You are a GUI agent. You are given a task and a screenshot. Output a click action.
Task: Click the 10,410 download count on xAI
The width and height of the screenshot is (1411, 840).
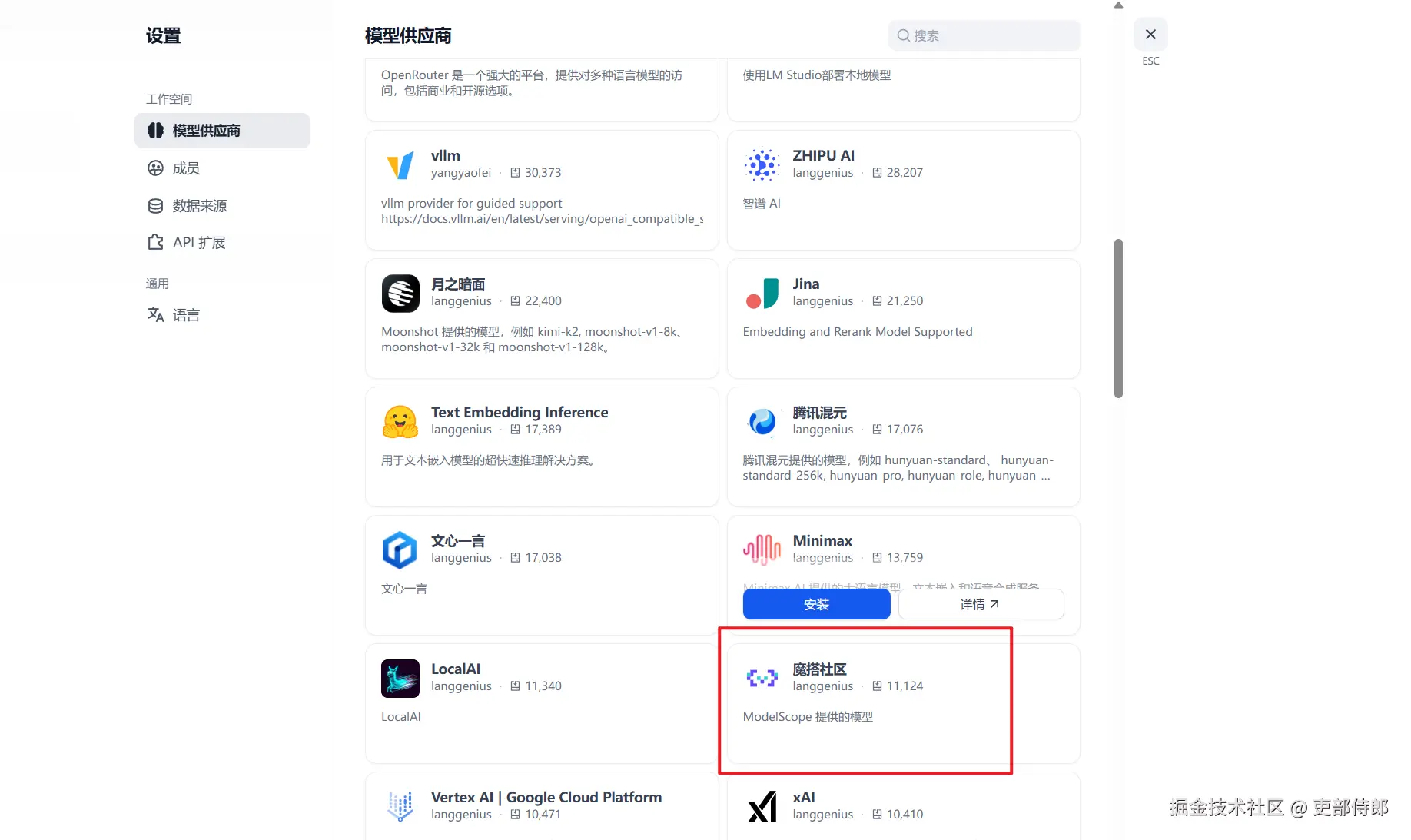point(905,815)
